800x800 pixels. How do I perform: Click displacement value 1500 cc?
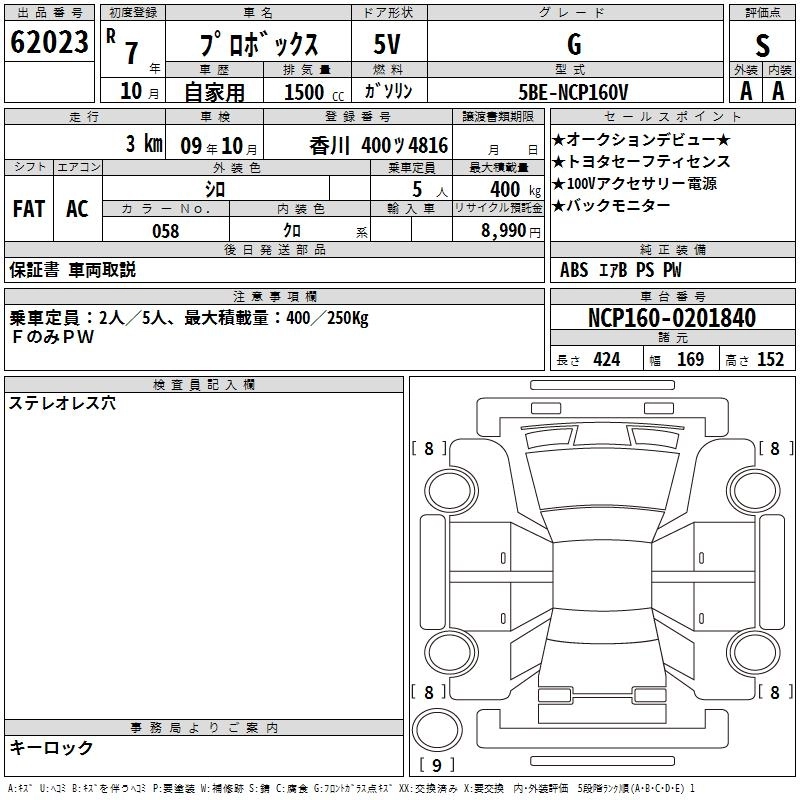(314, 92)
